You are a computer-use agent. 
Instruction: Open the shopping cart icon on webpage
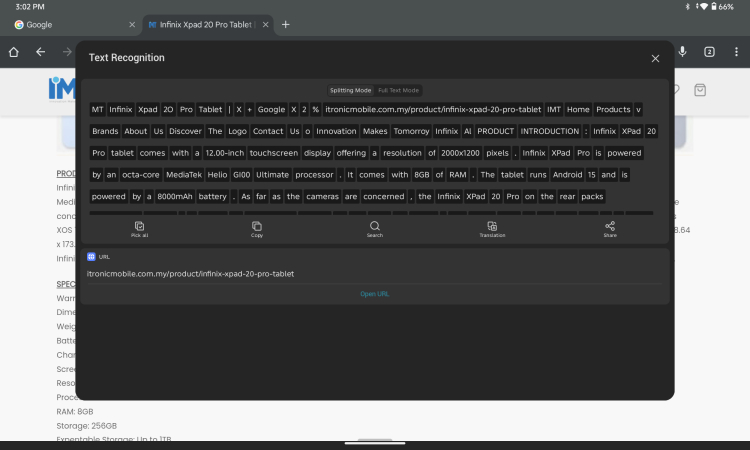[x=700, y=90]
